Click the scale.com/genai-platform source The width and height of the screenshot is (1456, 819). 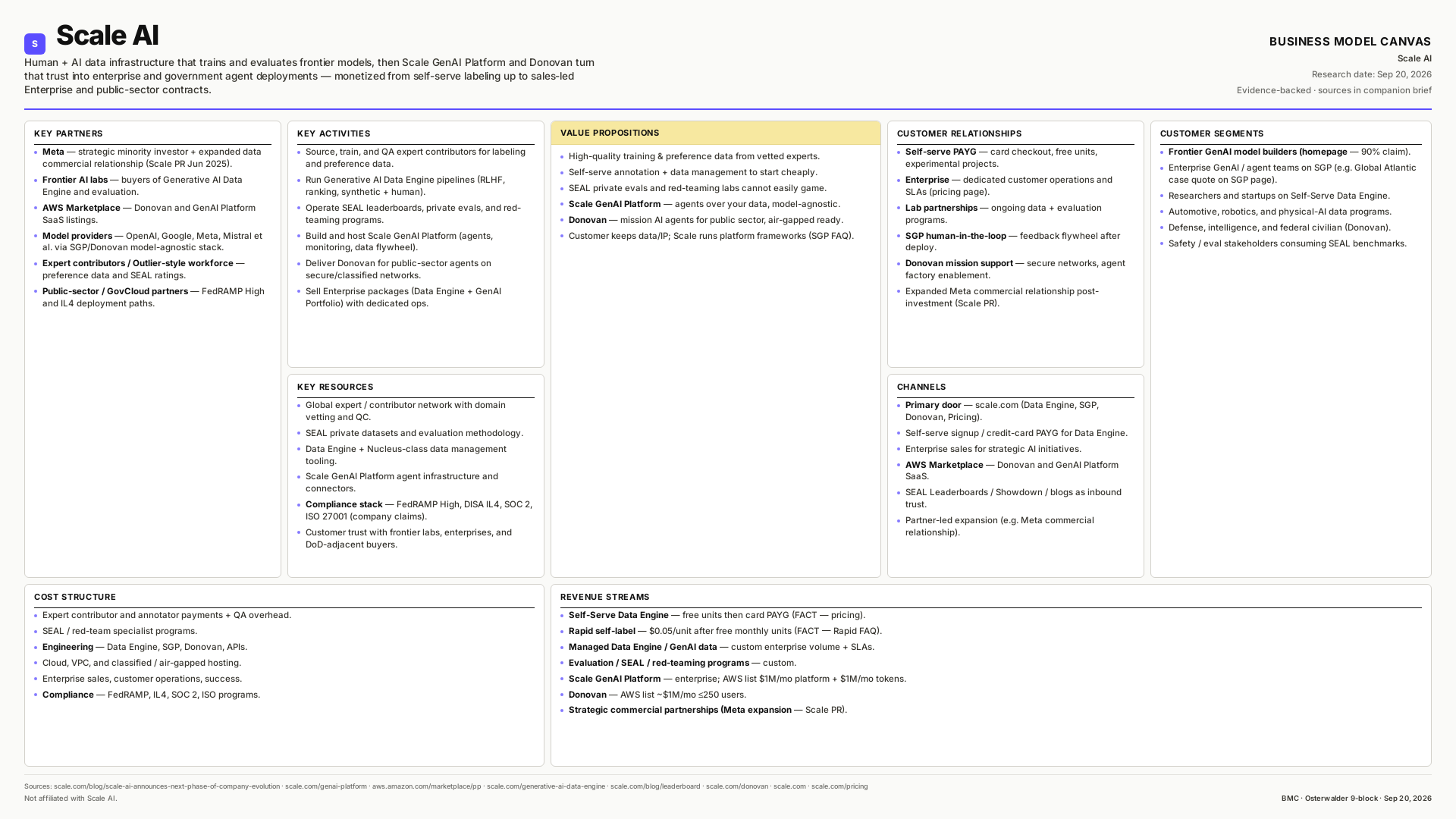point(325,786)
